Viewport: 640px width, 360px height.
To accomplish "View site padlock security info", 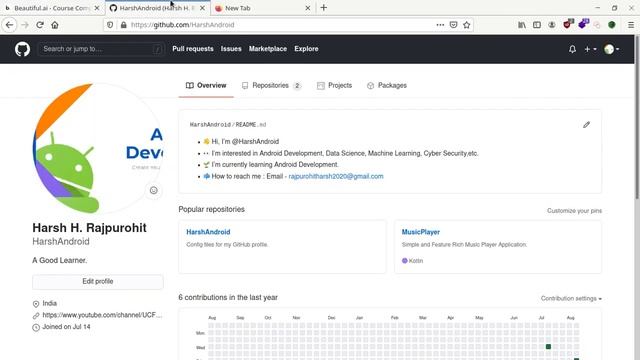I will tap(124, 25).
